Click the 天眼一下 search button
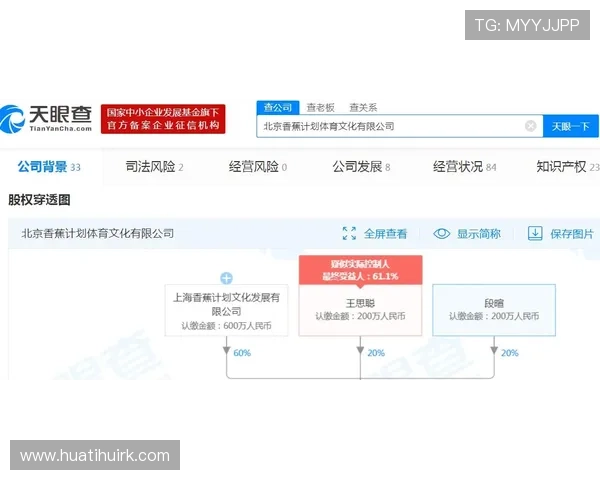 [571, 126]
